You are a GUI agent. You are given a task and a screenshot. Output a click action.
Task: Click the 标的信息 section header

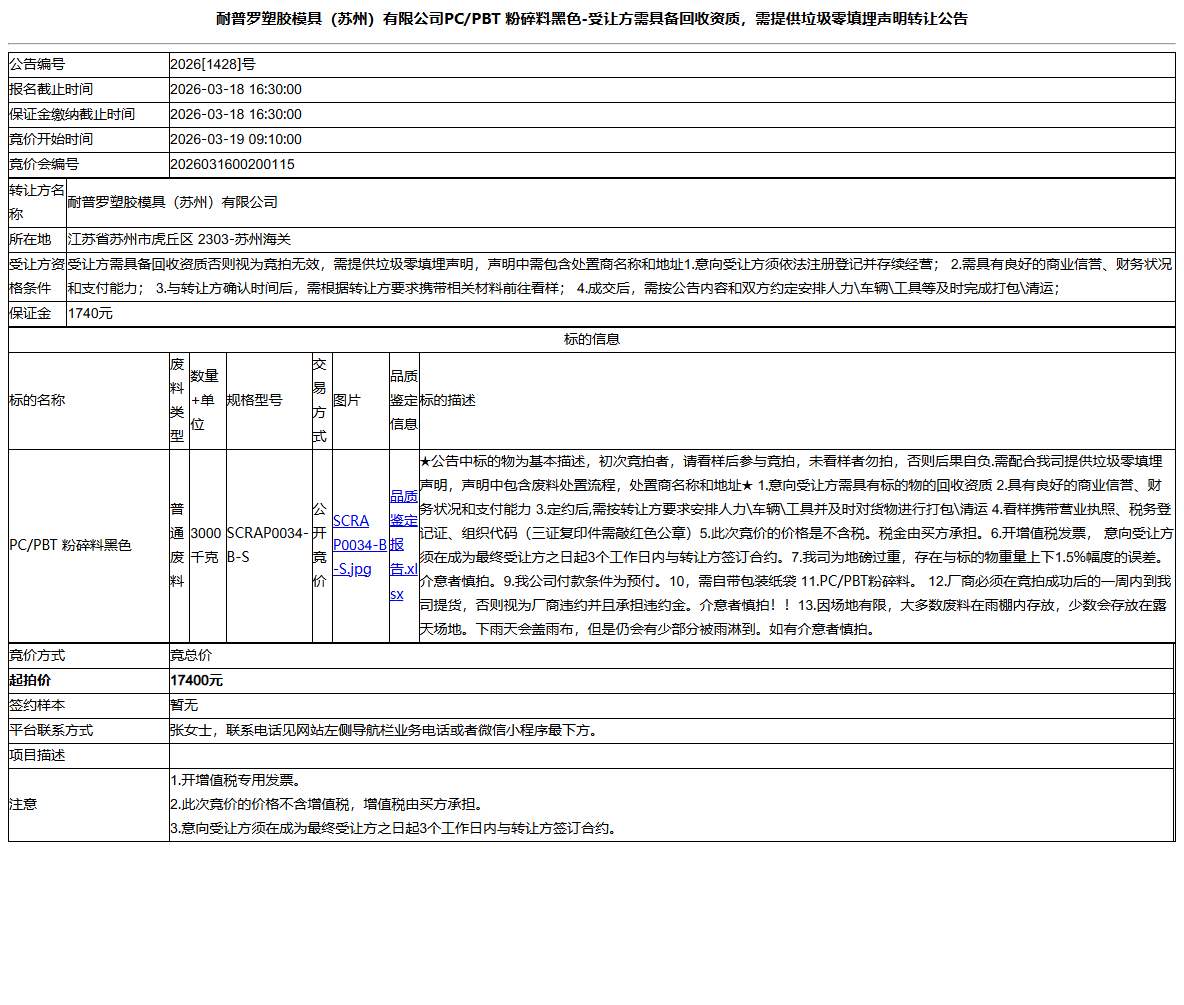(594, 339)
